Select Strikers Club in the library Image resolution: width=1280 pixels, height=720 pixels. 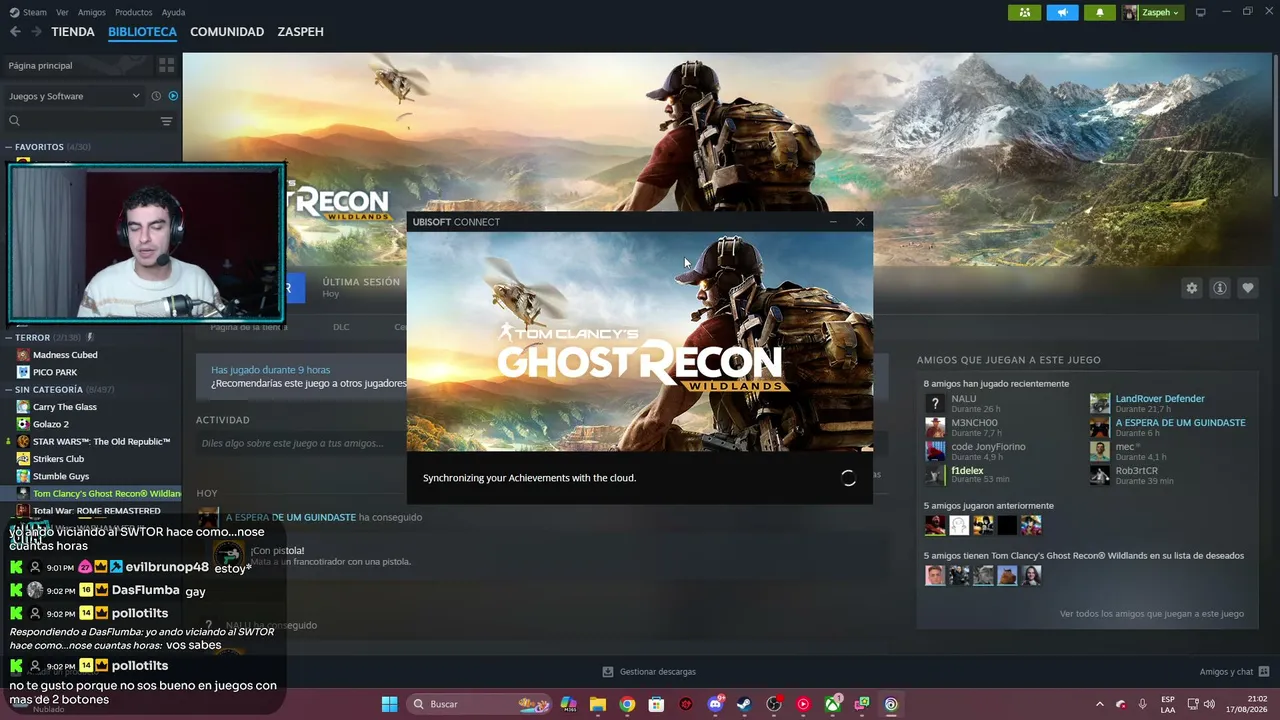click(x=58, y=459)
